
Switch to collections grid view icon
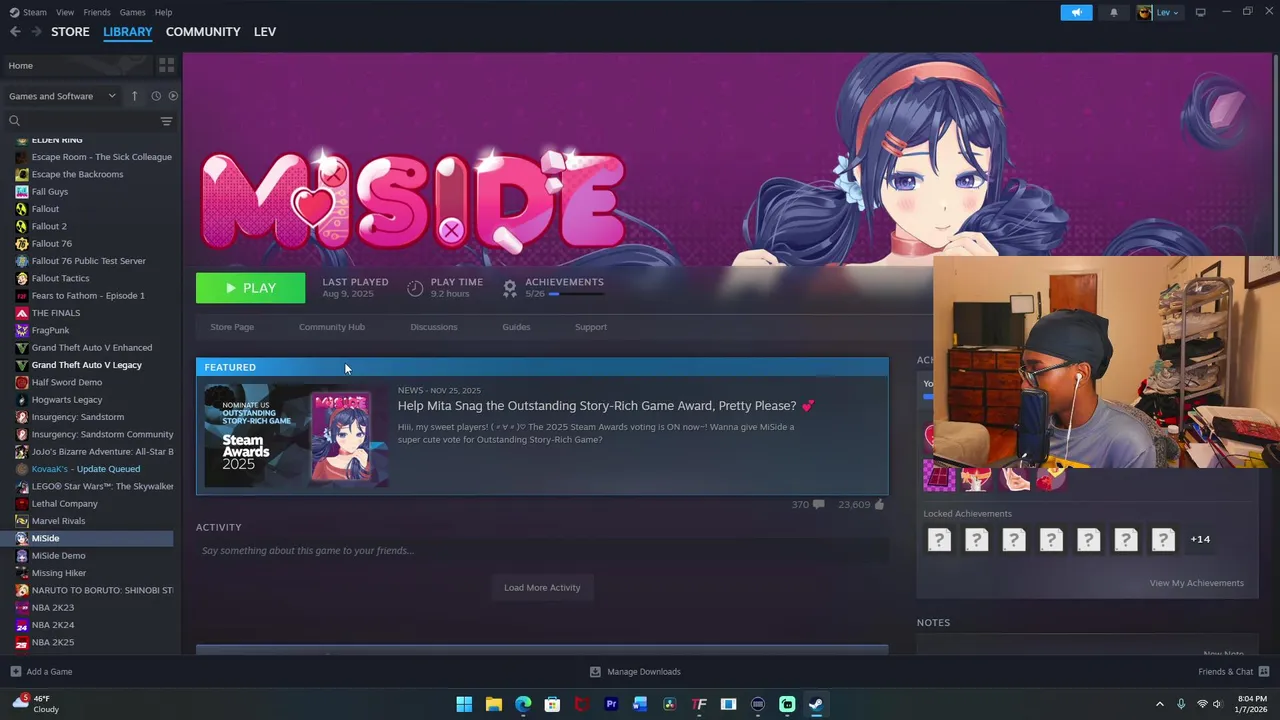pyautogui.click(x=166, y=65)
